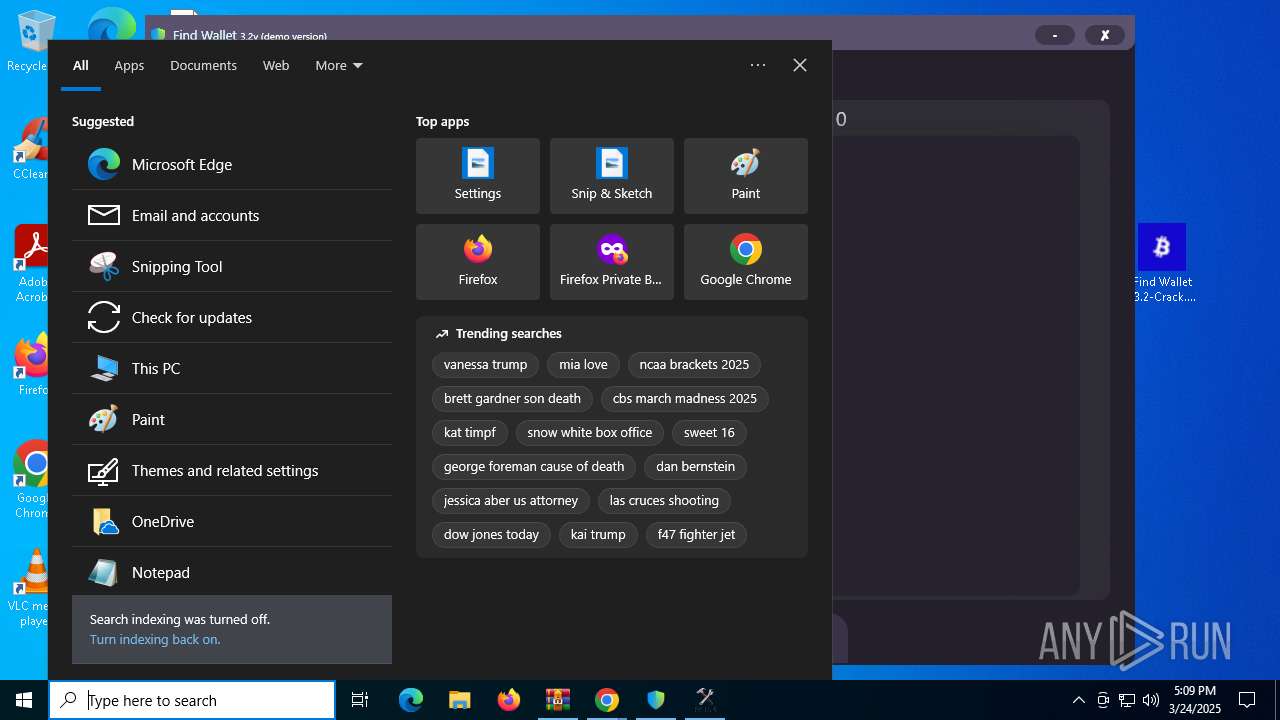Screen dimensions: 1280x720
Task: Click the Windows Start button
Action: tap(24, 700)
